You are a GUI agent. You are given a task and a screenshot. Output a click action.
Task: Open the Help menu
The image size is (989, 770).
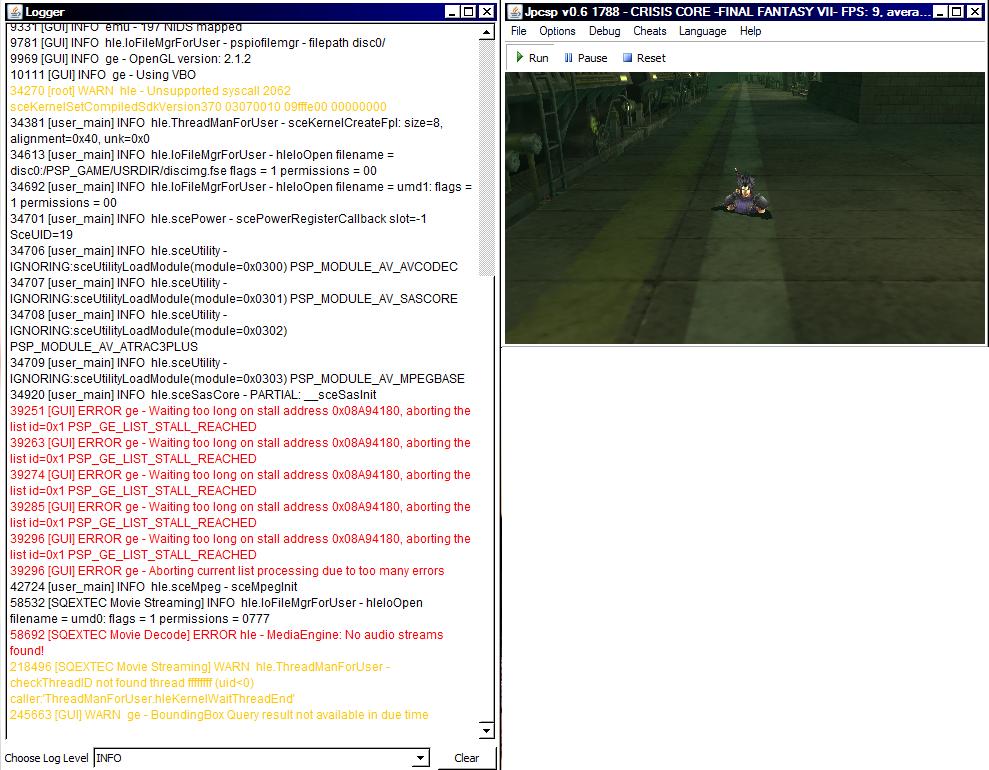pyautogui.click(x=750, y=31)
